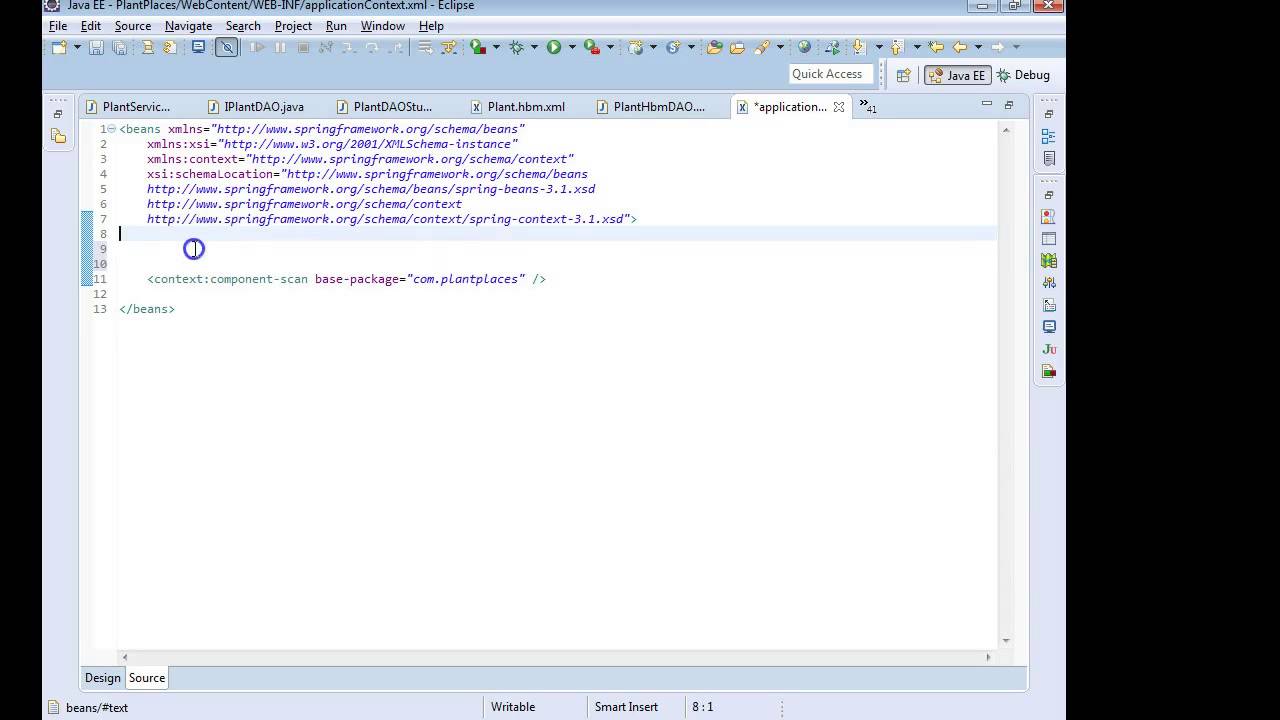Expand the Search dropdown arrow
The height and width of the screenshot is (720, 1280).
[x=780, y=47]
